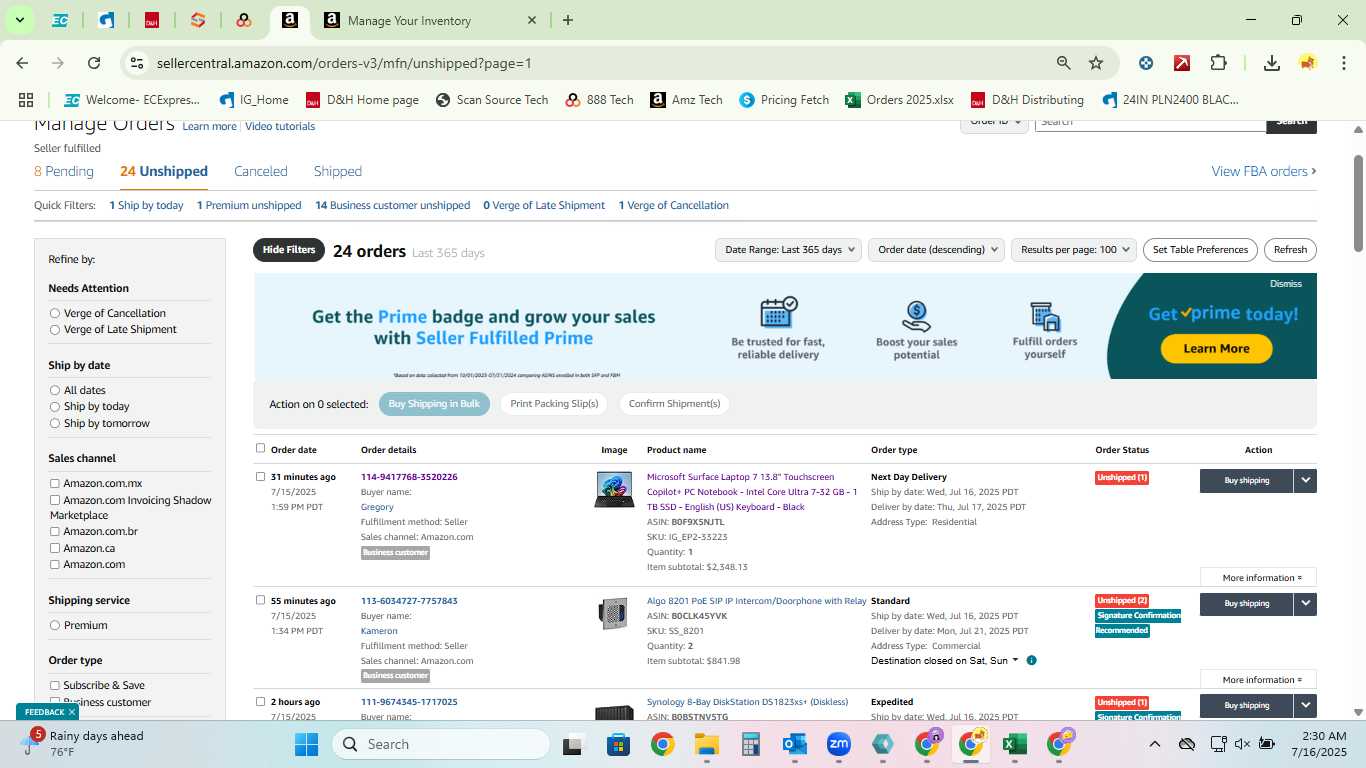The height and width of the screenshot is (768, 1366).
Task: Click the yellow Learn More banner button
Action: pyautogui.click(x=1216, y=348)
